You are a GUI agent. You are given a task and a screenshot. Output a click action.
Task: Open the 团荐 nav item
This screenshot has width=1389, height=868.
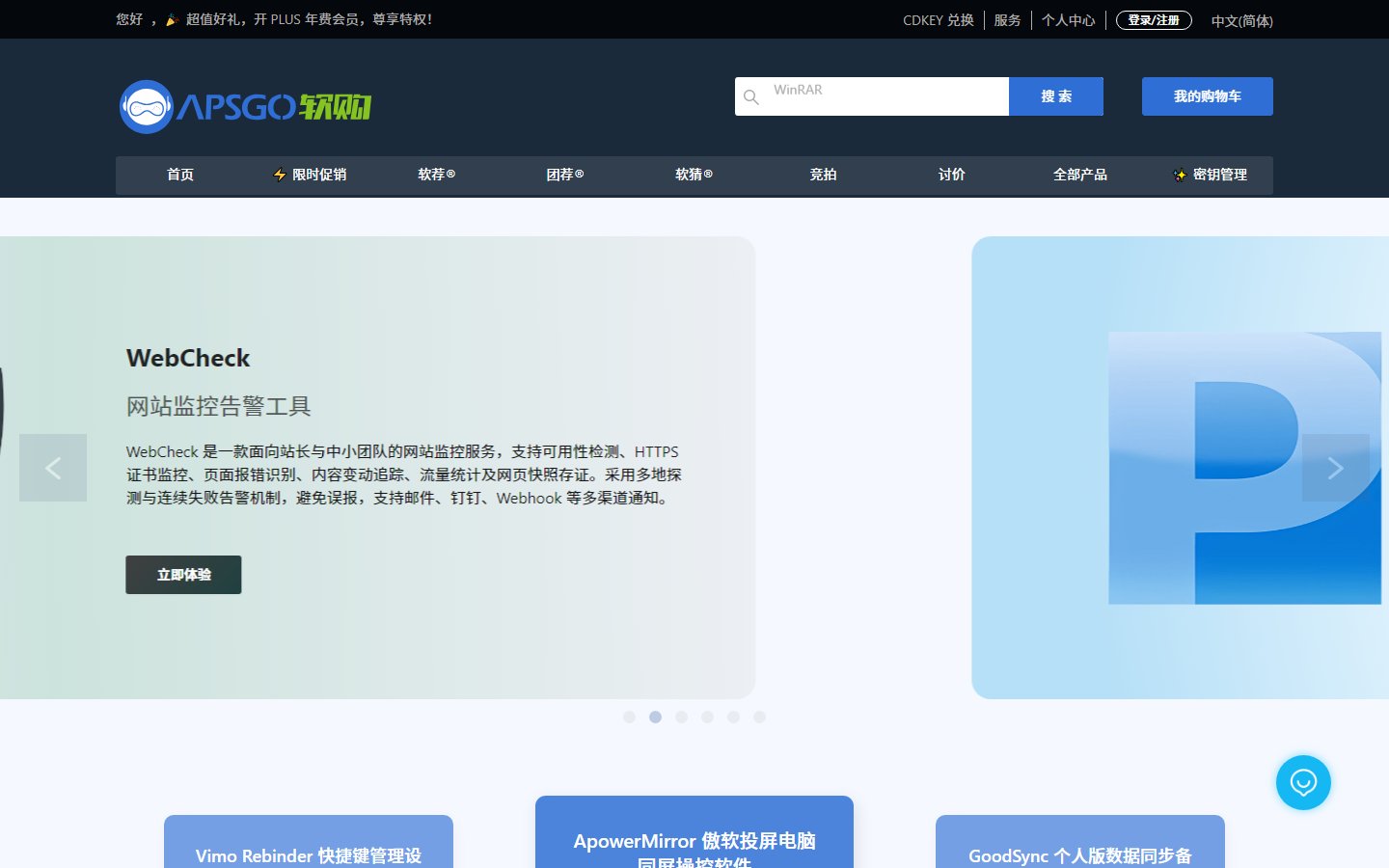point(565,175)
